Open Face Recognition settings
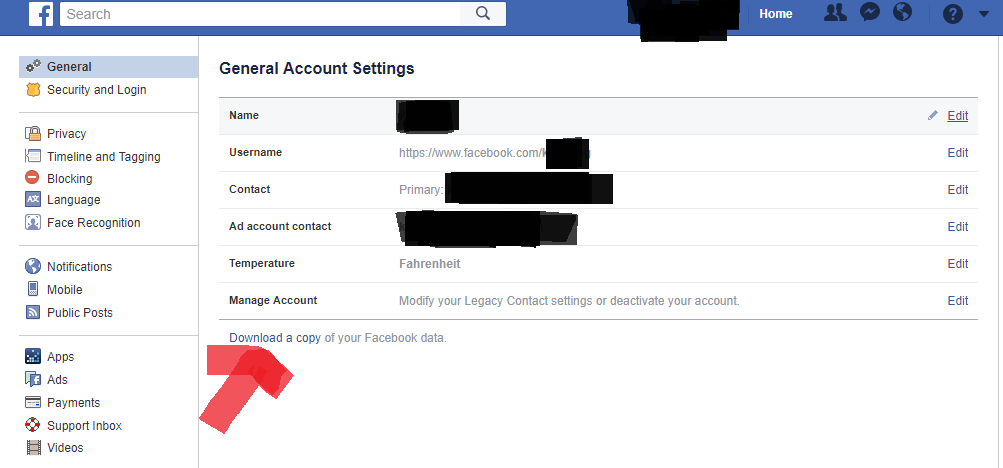1003x468 pixels. [x=93, y=222]
